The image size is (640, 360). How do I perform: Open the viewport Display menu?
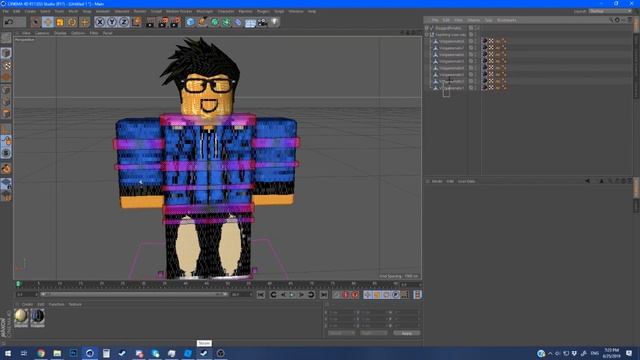point(60,33)
